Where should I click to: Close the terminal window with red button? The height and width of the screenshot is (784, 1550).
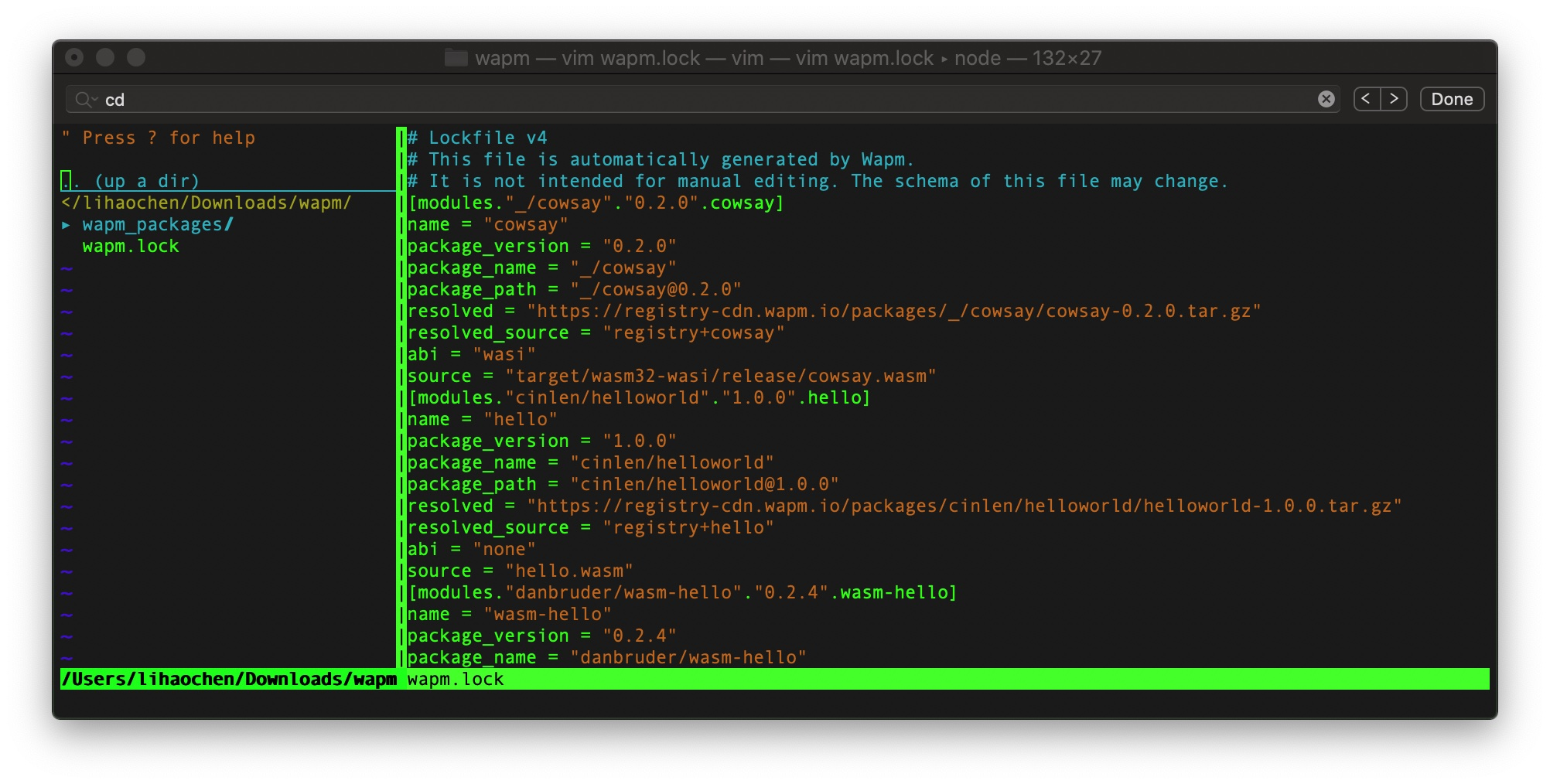tap(74, 57)
